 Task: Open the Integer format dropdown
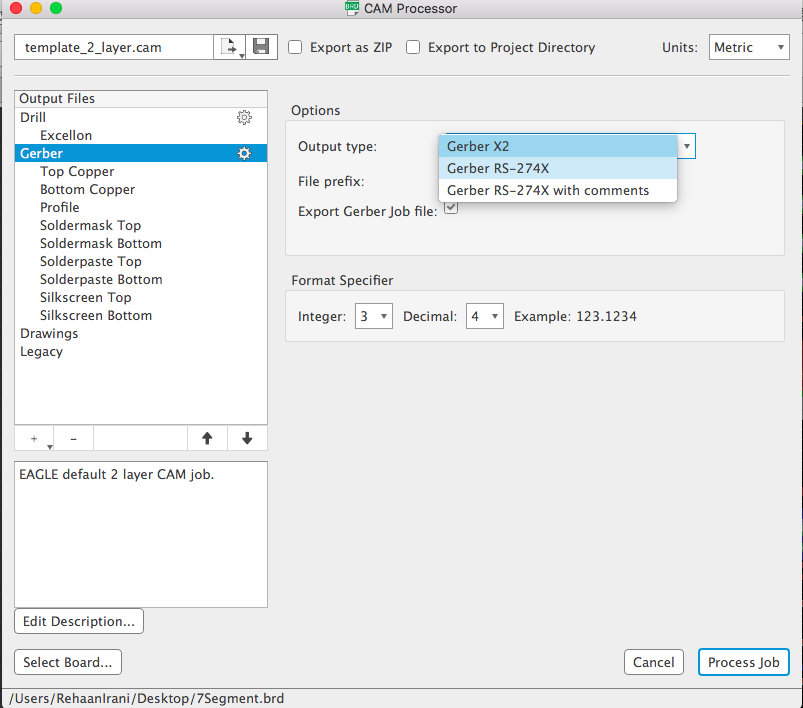(x=374, y=316)
